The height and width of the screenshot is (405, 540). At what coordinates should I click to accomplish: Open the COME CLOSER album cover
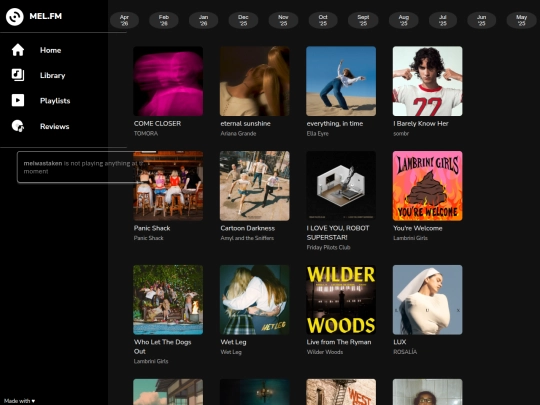coord(168,81)
